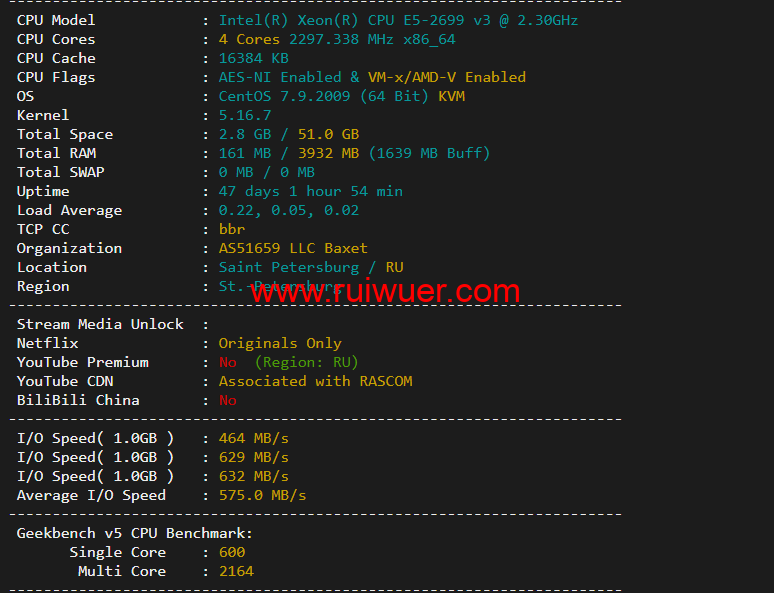Click the Geekbench Single Core score 600
Image resolution: width=774 pixels, height=593 pixels.
[x=232, y=553]
